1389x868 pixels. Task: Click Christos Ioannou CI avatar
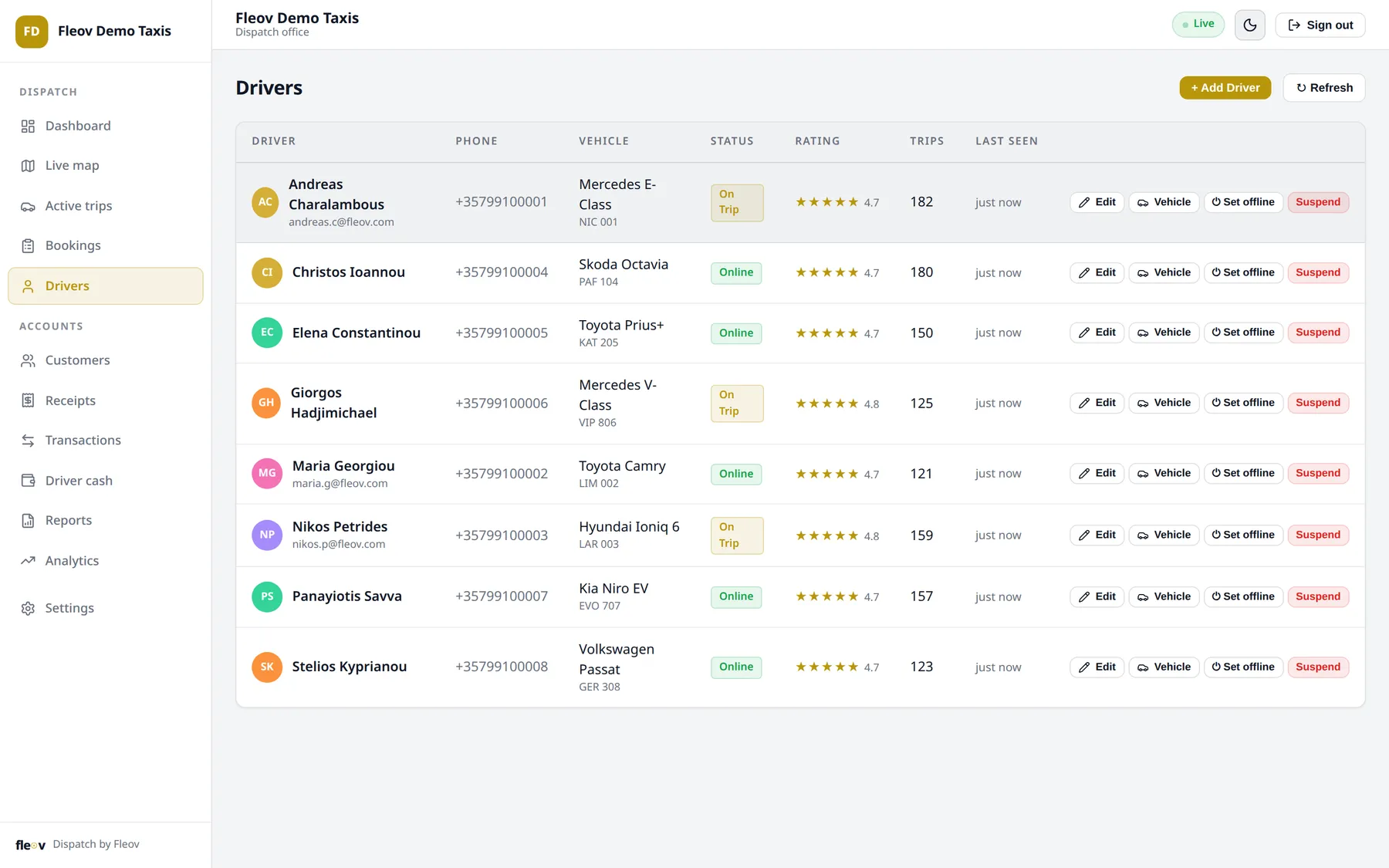tap(267, 272)
